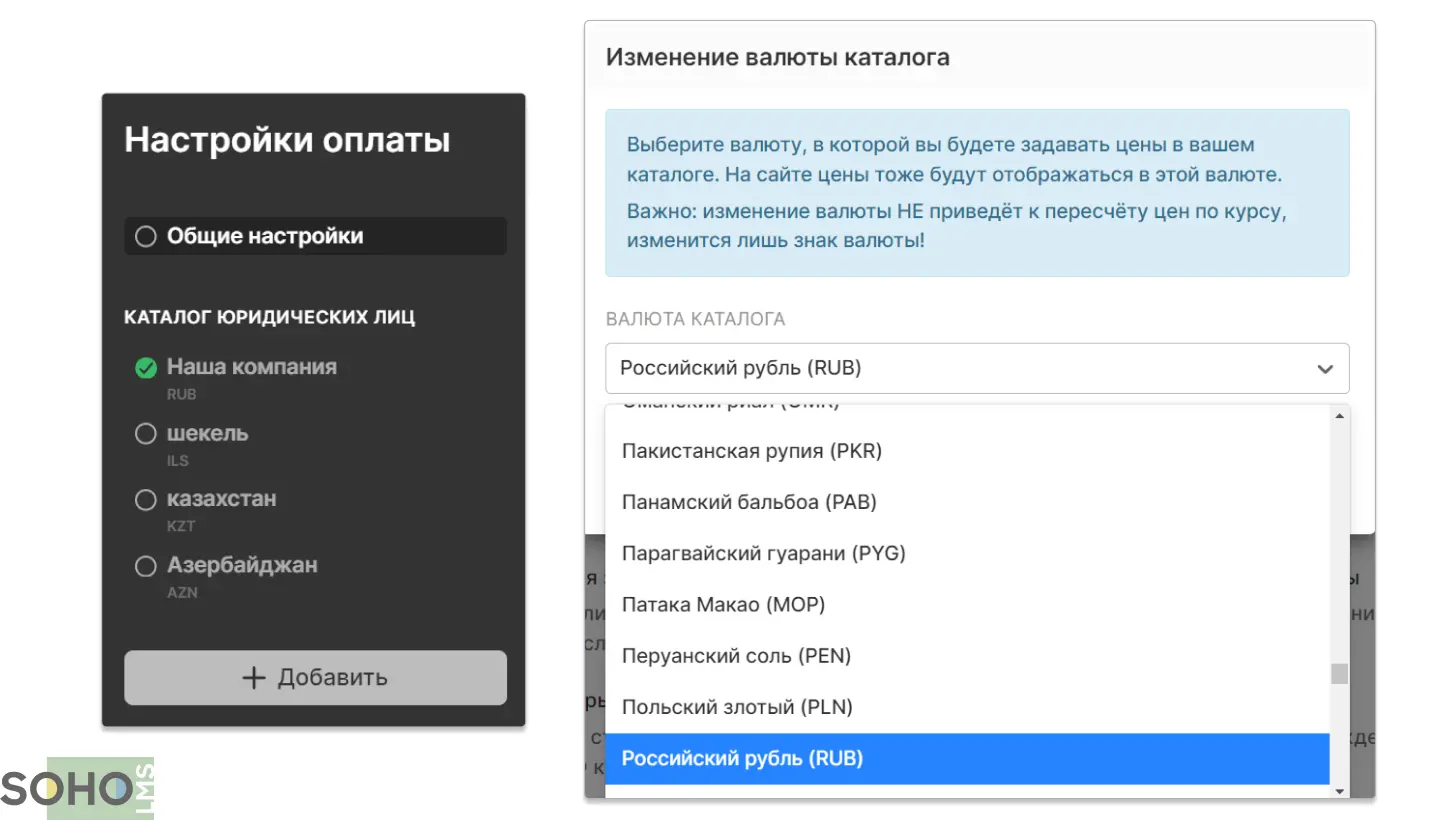
Task: Click the SOHO LMS logo
Action: pos(78,789)
